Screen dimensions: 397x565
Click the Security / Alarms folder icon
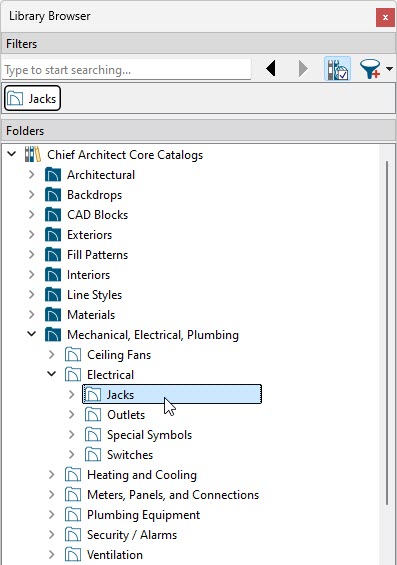(73, 535)
